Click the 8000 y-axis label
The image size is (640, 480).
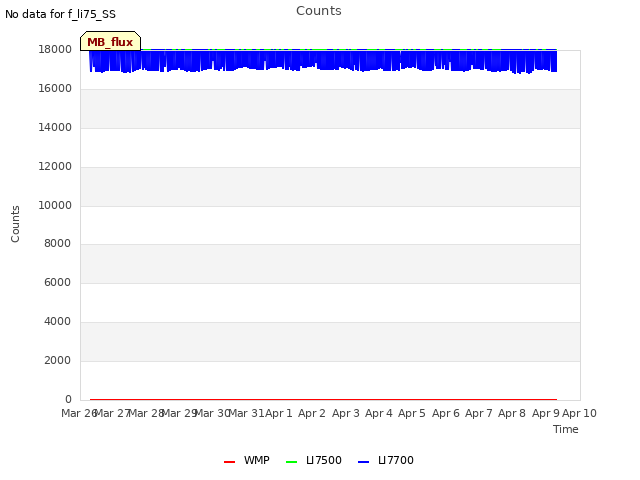(x=58, y=244)
